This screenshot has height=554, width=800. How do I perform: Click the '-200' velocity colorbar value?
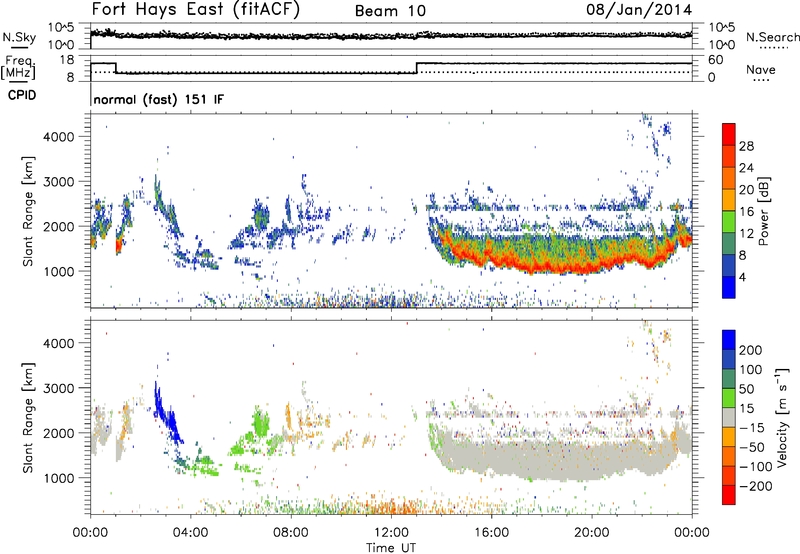click(755, 486)
